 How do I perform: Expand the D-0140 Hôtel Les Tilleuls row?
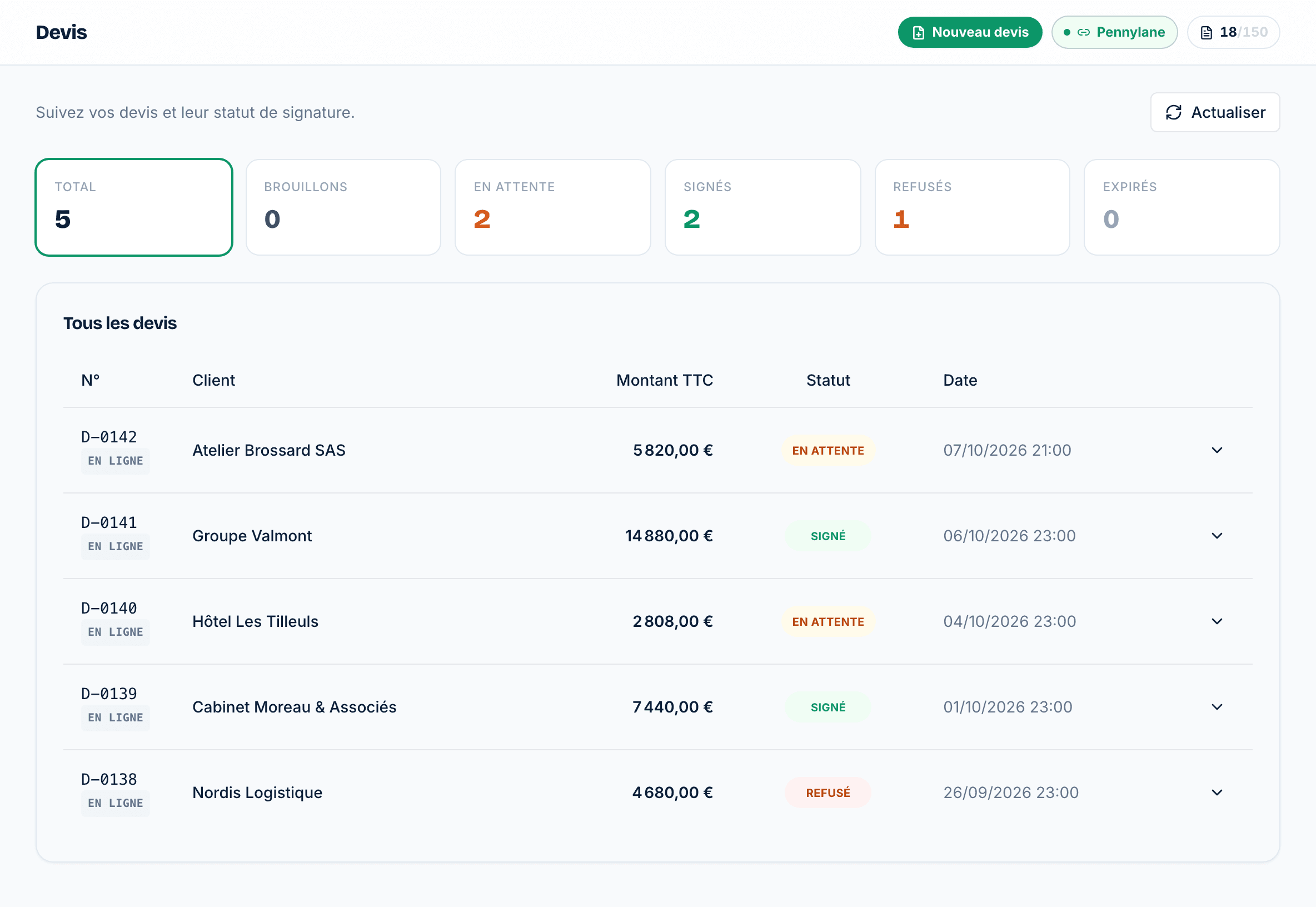(1217, 621)
